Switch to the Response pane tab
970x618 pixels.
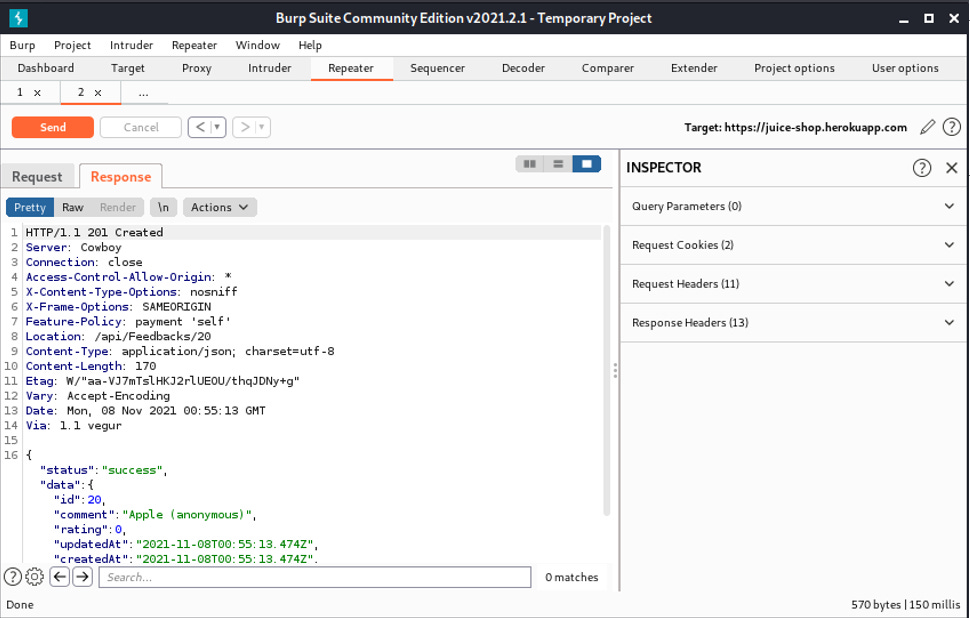click(121, 177)
